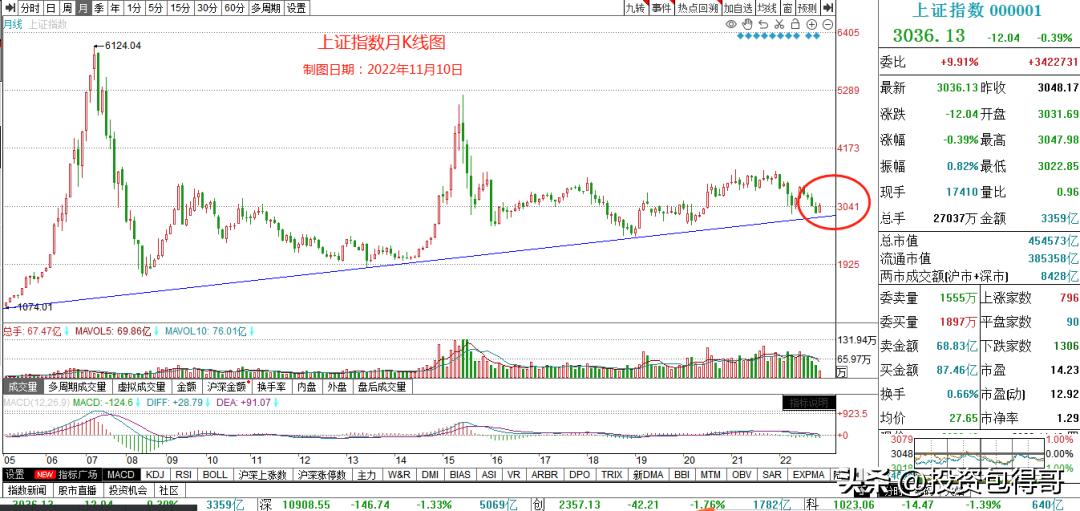
Task: Zoom out with the minus icon
Action: pos(827,23)
